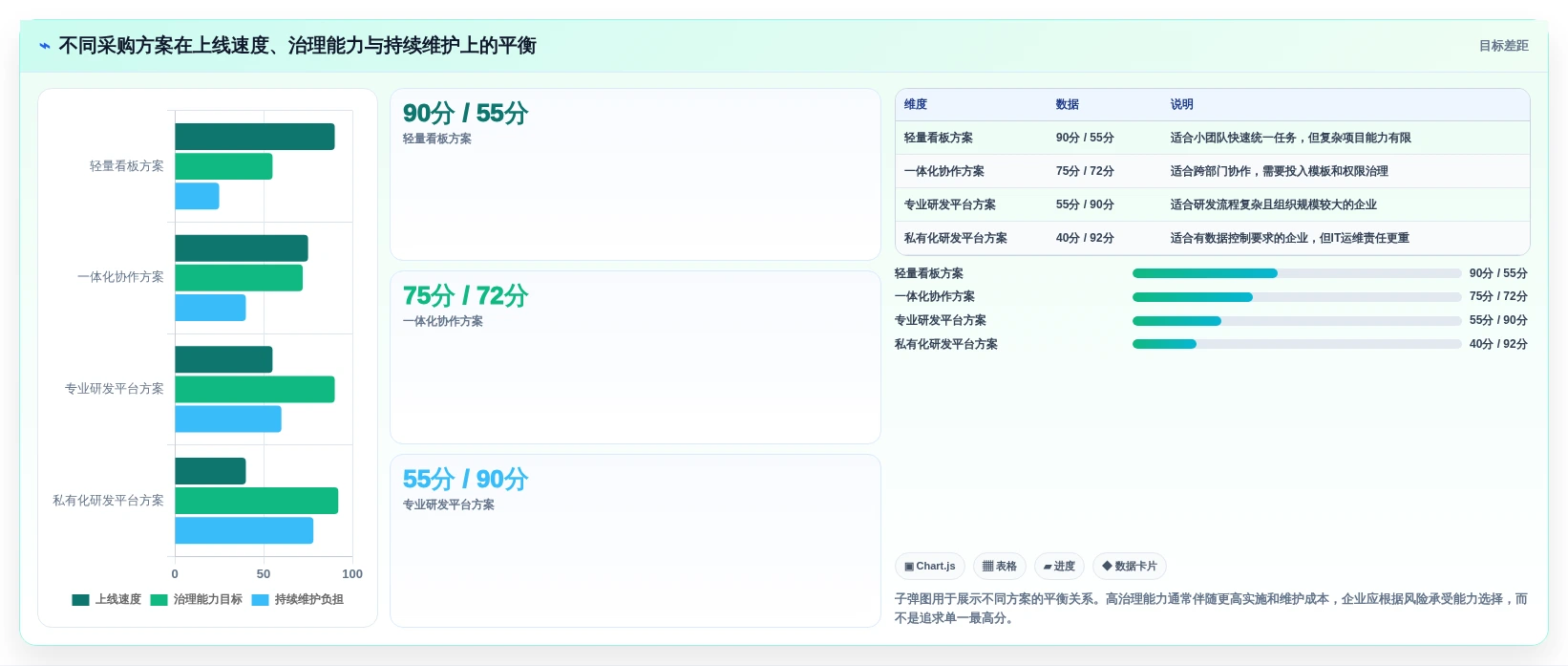
Task: Click the 表格 tag
Action: (1000, 567)
